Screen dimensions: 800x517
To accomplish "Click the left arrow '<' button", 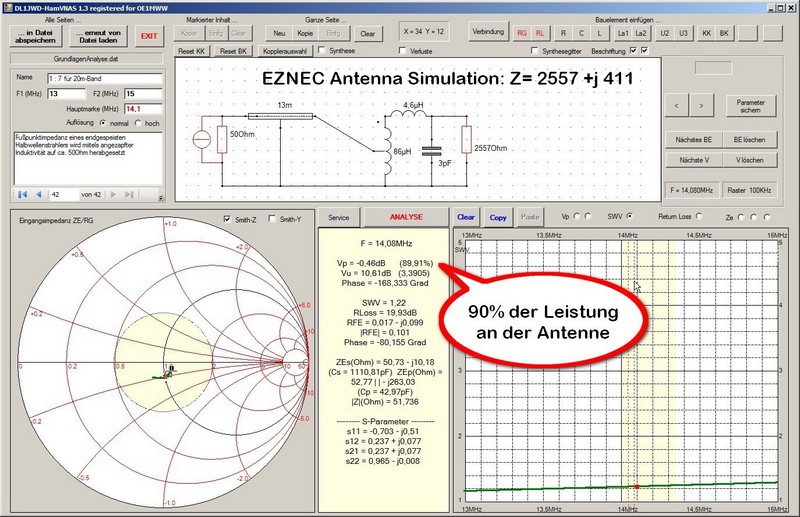I will click(677, 106).
